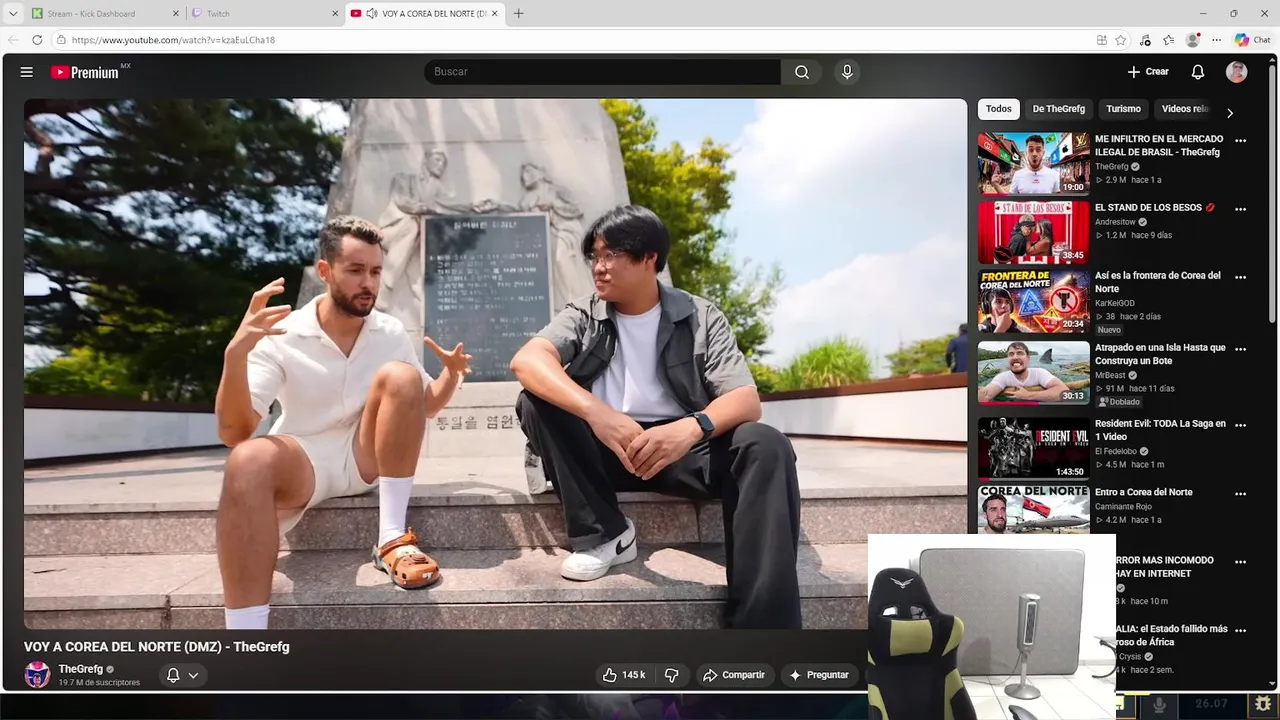Open Así es la frontera de Corea title
1280x720 pixels.
tap(1158, 282)
